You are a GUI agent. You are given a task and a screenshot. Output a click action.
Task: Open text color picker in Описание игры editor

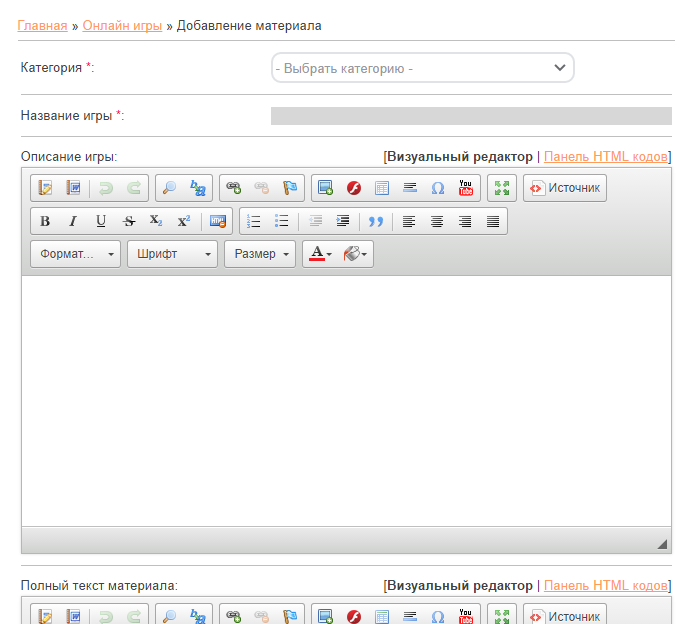coord(320,254)
